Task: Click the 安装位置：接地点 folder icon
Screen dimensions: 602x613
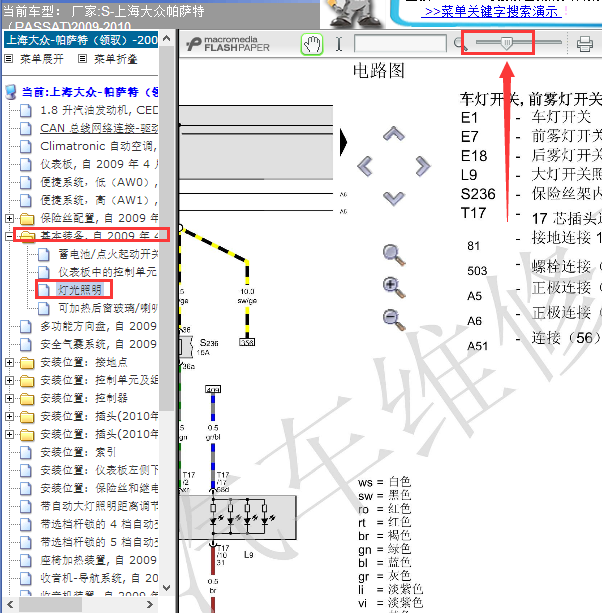Action: [x=27, y=363]
